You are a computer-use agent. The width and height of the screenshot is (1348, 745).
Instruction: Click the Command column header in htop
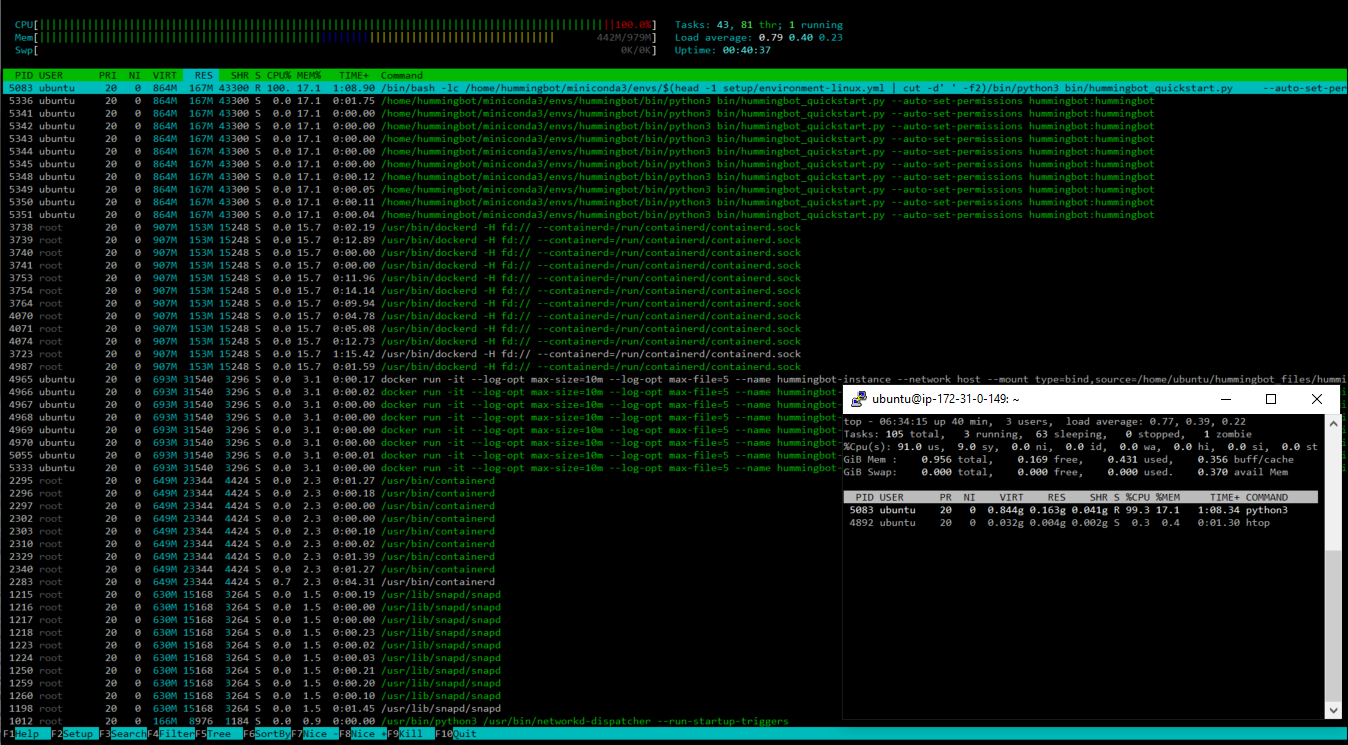(401, 75)
